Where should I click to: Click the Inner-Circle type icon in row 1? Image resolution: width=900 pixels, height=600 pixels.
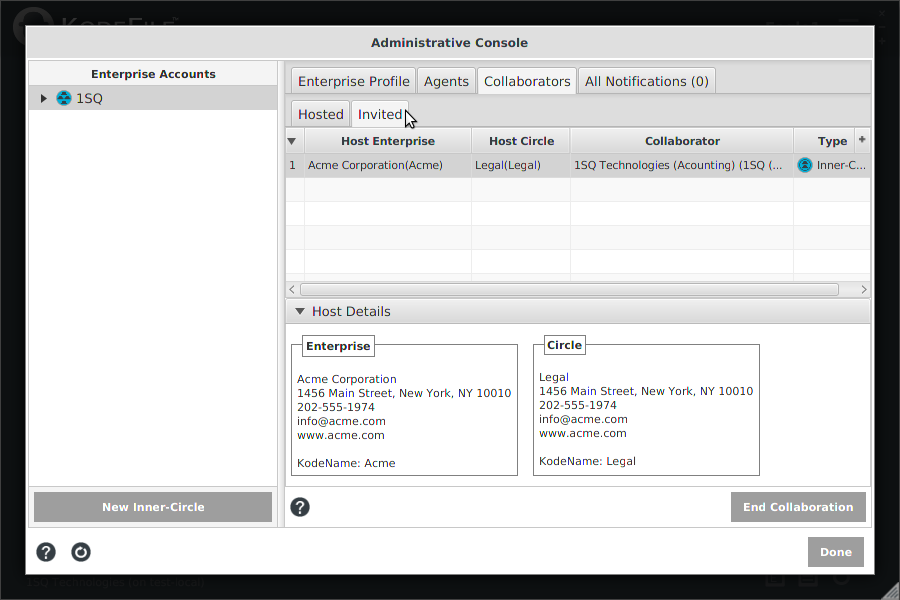coord(805,165)
